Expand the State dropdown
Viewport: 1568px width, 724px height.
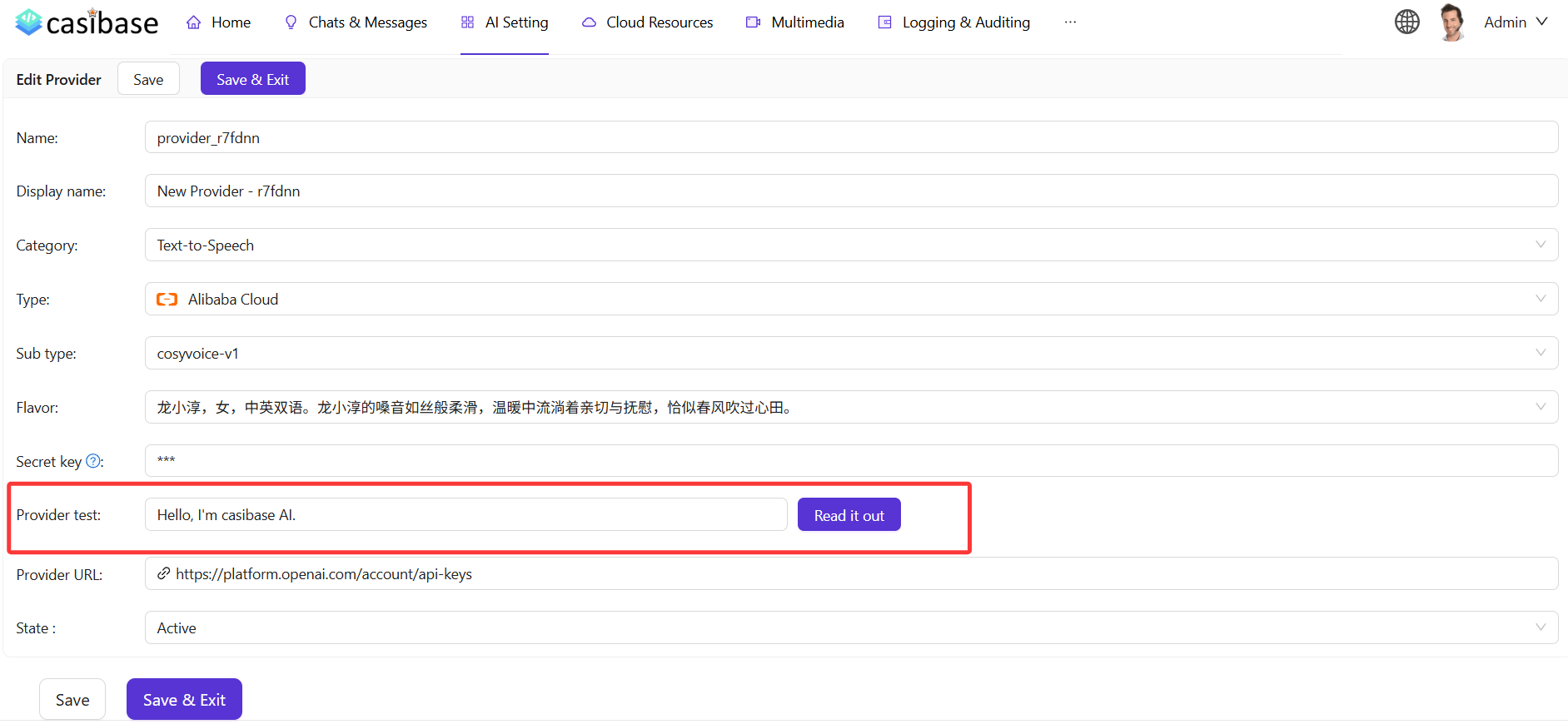coord(1540,627)
